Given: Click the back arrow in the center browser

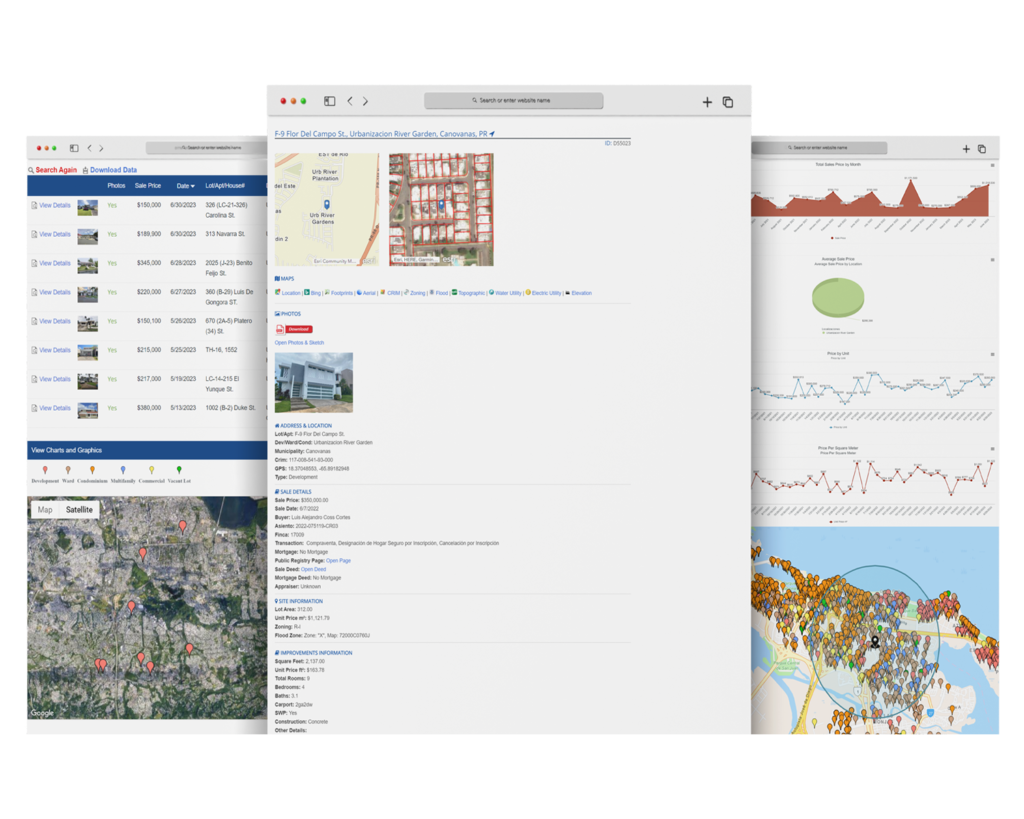Looking at the screenshot, I should (x=349, y=101).
